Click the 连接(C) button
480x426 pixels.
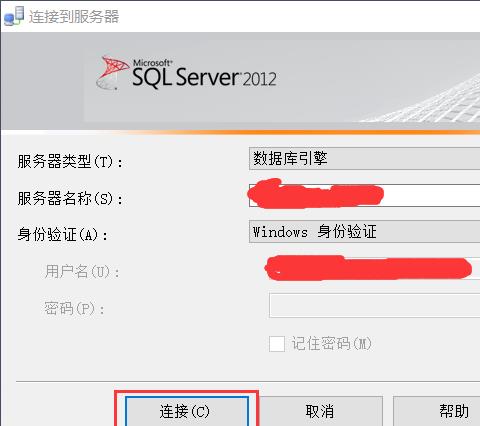tap(187, 411)
